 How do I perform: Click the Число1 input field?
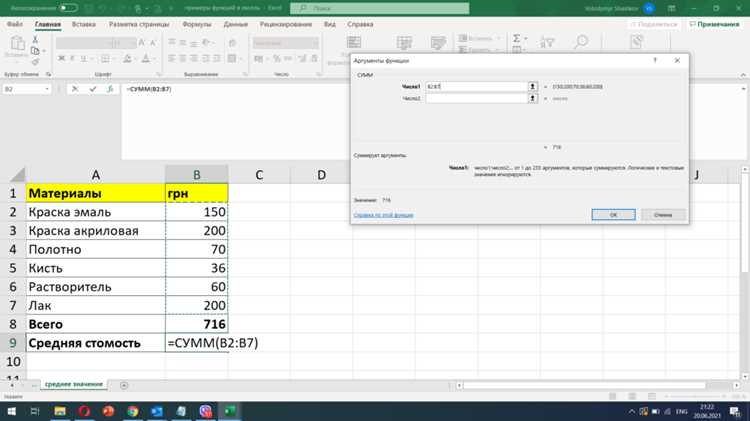point(476,87)
